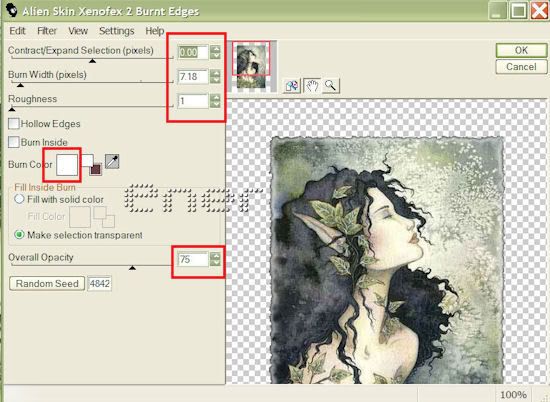Open the Filter menu
The image size is (550, 402).
(x=47, y=31)
